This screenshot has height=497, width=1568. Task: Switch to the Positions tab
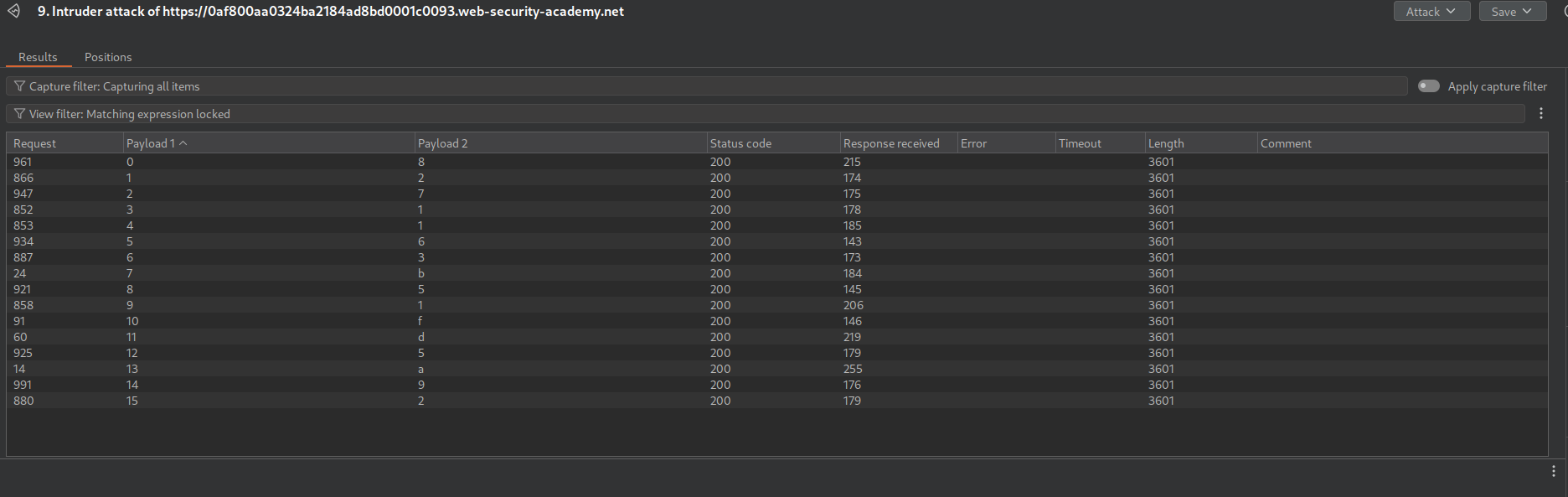108,57
